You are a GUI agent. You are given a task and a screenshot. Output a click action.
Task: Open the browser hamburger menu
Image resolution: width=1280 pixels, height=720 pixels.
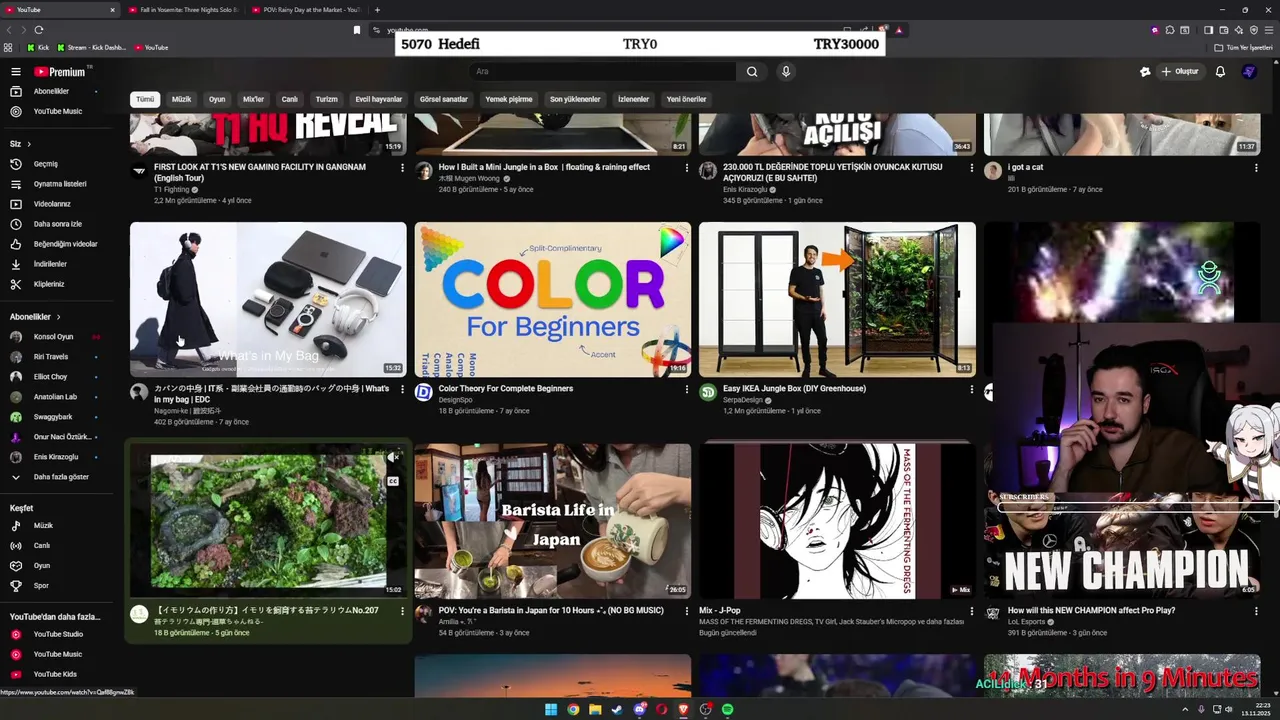(1269, 30)
